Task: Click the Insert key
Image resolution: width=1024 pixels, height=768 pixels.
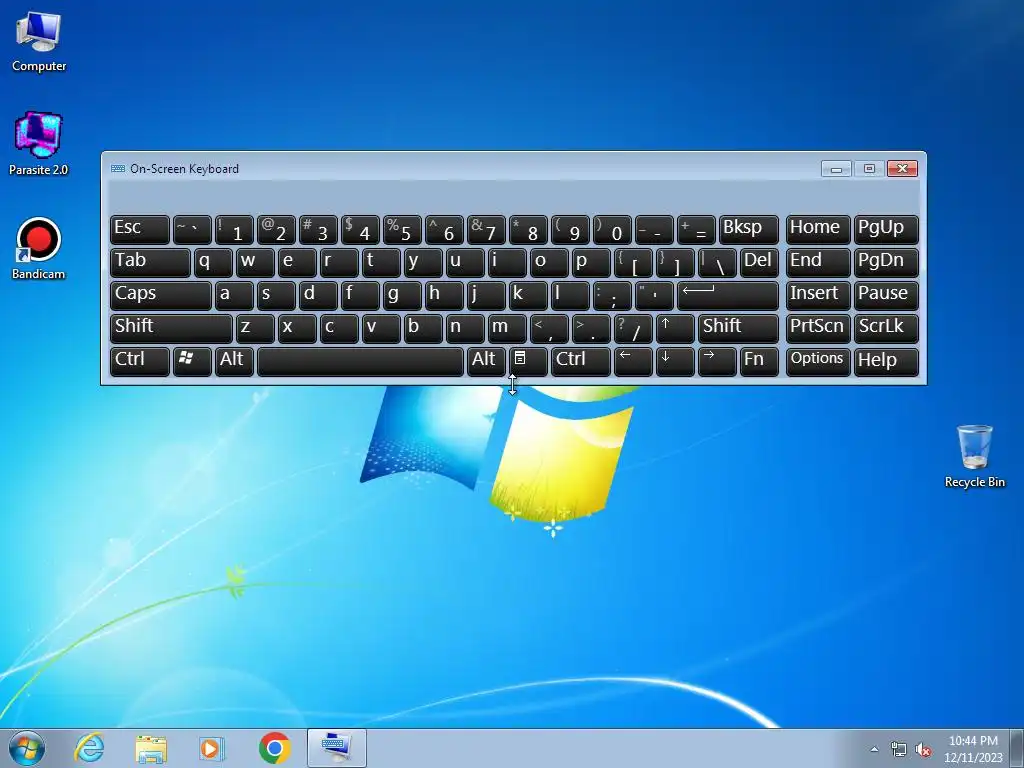Action: coord(818,296)
